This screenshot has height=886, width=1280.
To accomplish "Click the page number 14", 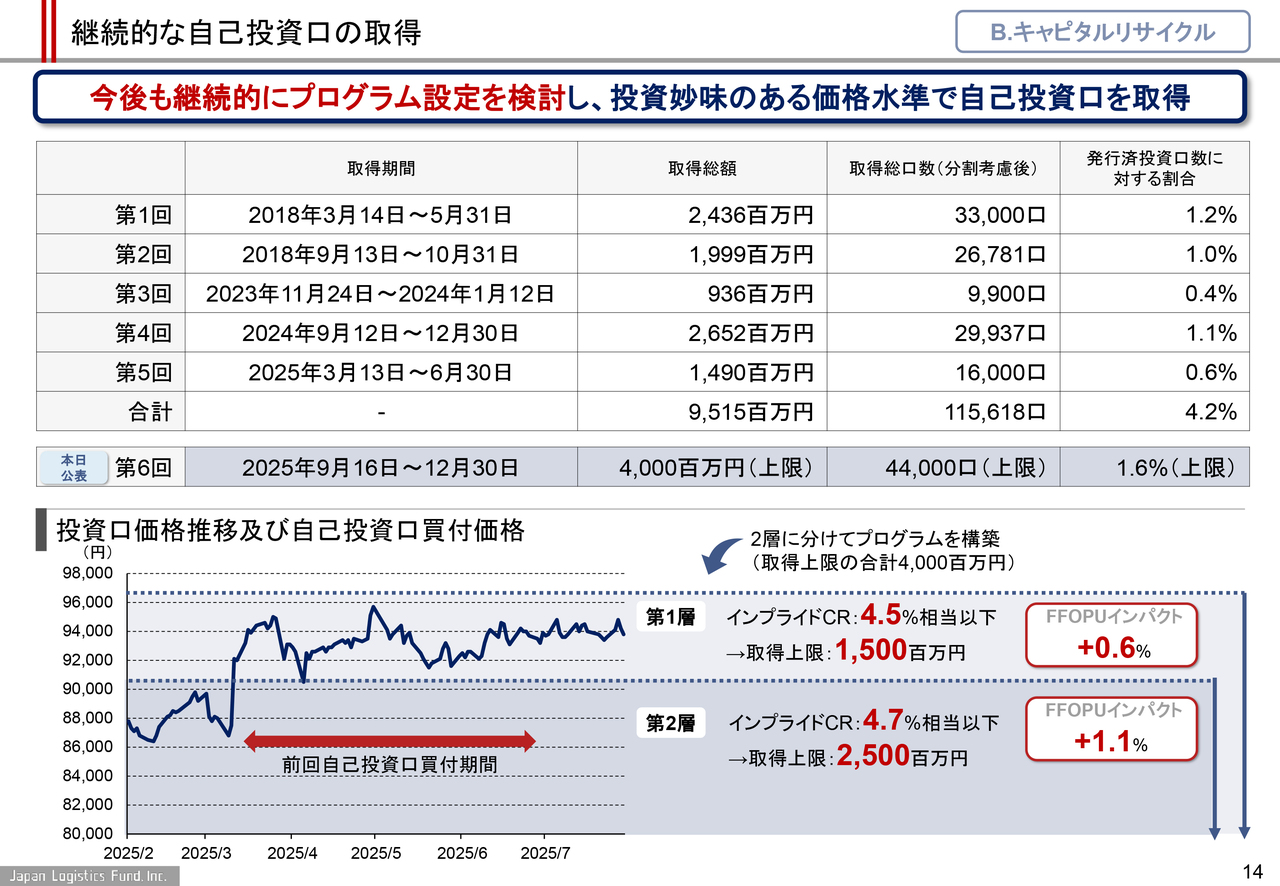I will click(1254, 868).
